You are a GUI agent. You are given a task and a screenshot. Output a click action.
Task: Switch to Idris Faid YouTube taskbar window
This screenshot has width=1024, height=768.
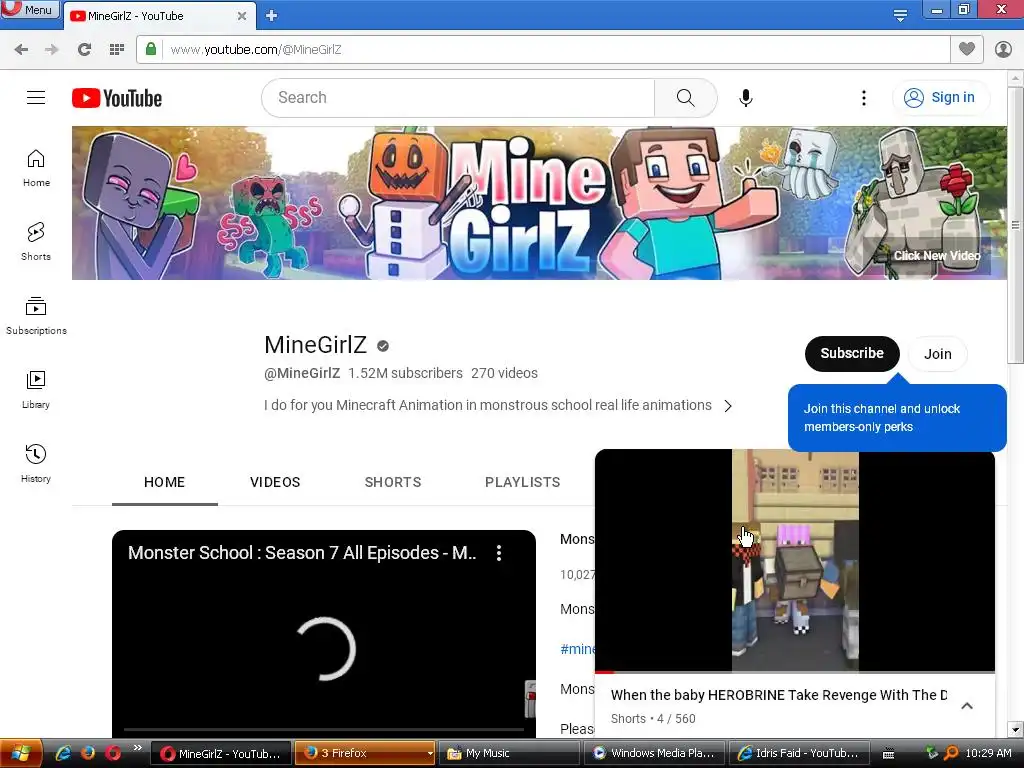click(x=798, y=753)
